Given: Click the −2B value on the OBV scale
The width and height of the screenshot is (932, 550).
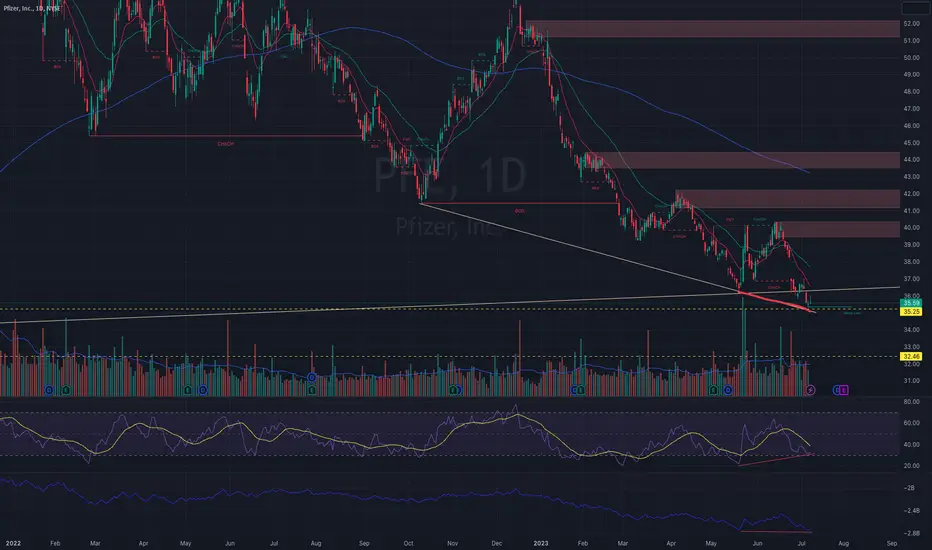Looking at the screenshot, I should pyautogui.click(x=909, y=488).
